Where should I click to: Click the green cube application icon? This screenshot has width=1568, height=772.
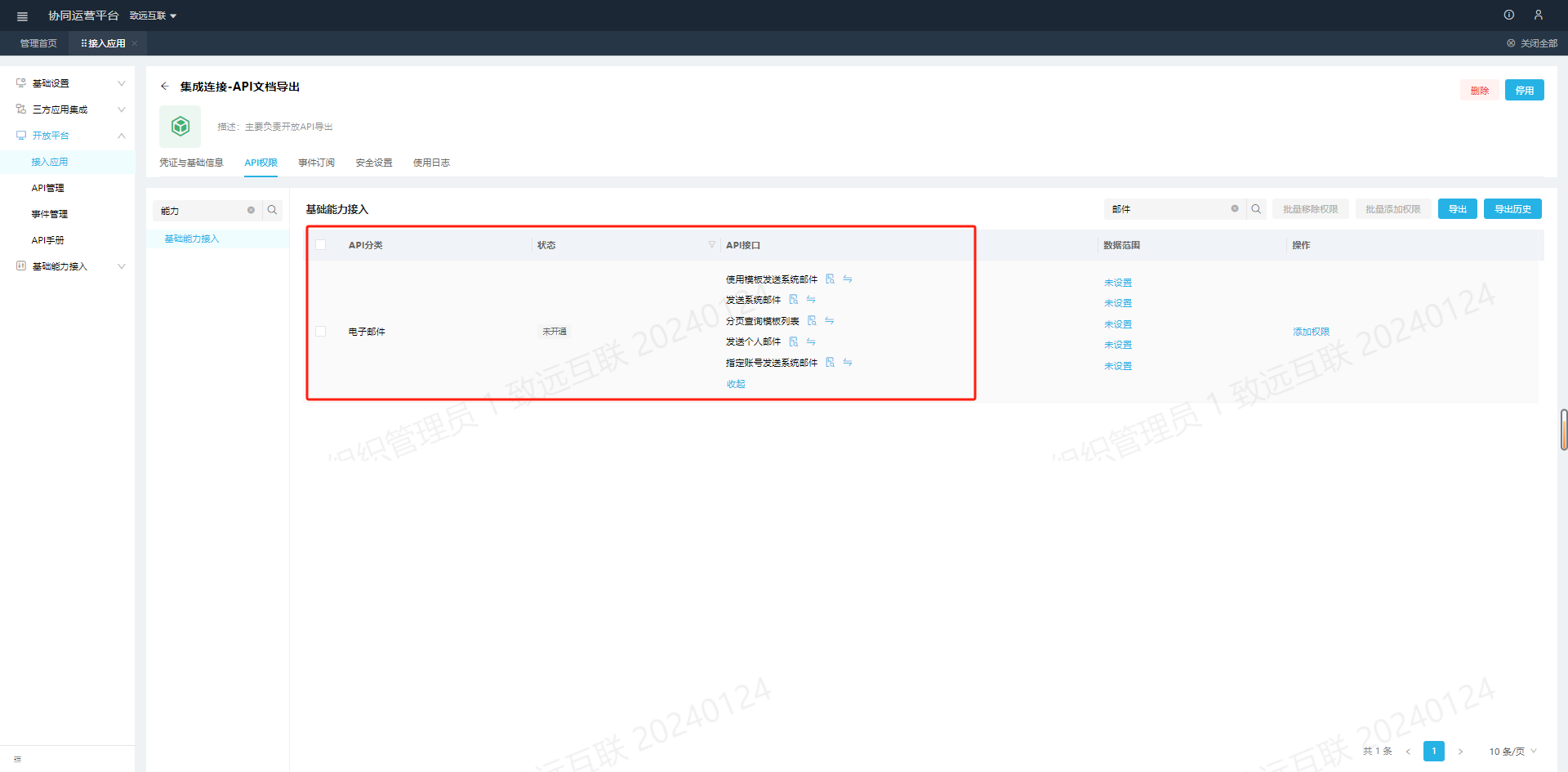pyautogui.click(x=180, y=126)
